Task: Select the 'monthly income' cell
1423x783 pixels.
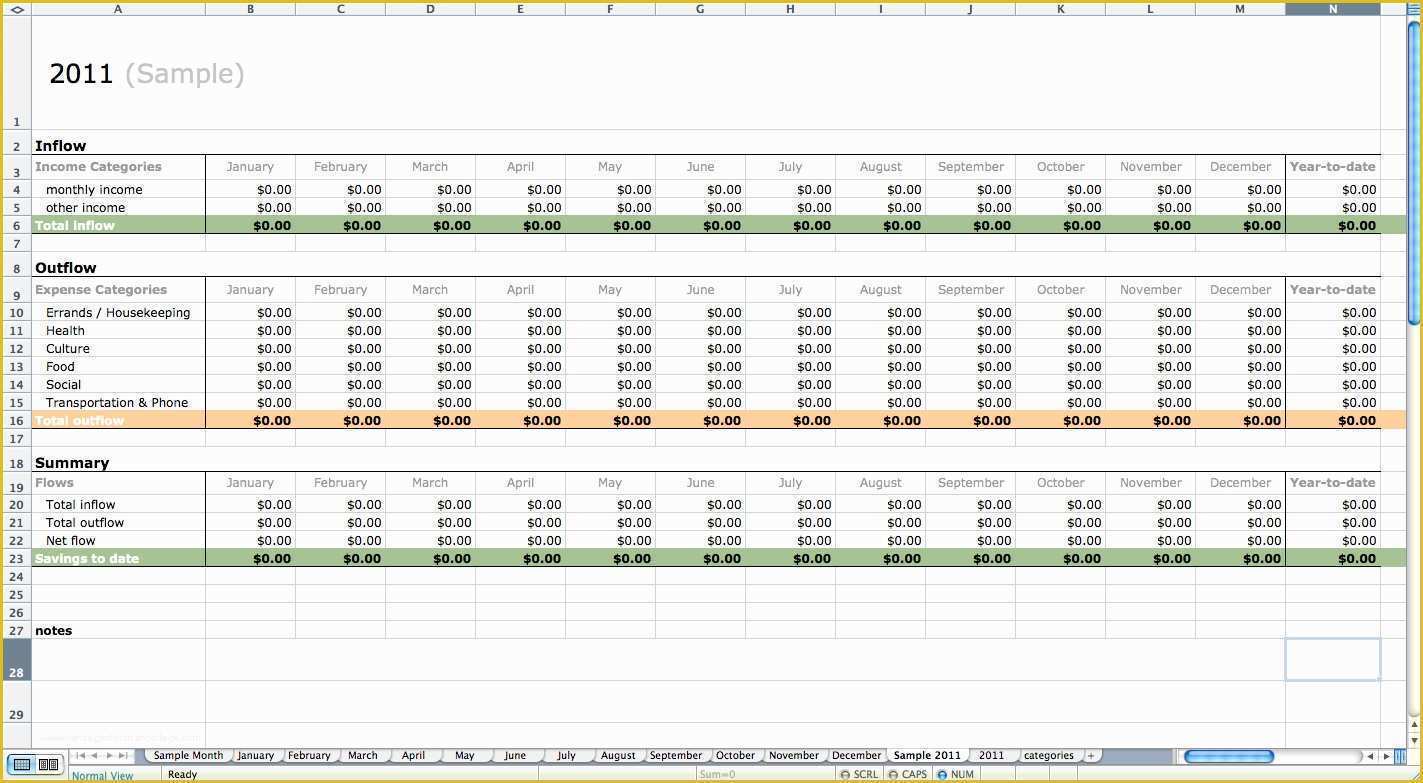Action: click(x=118, y=190)
